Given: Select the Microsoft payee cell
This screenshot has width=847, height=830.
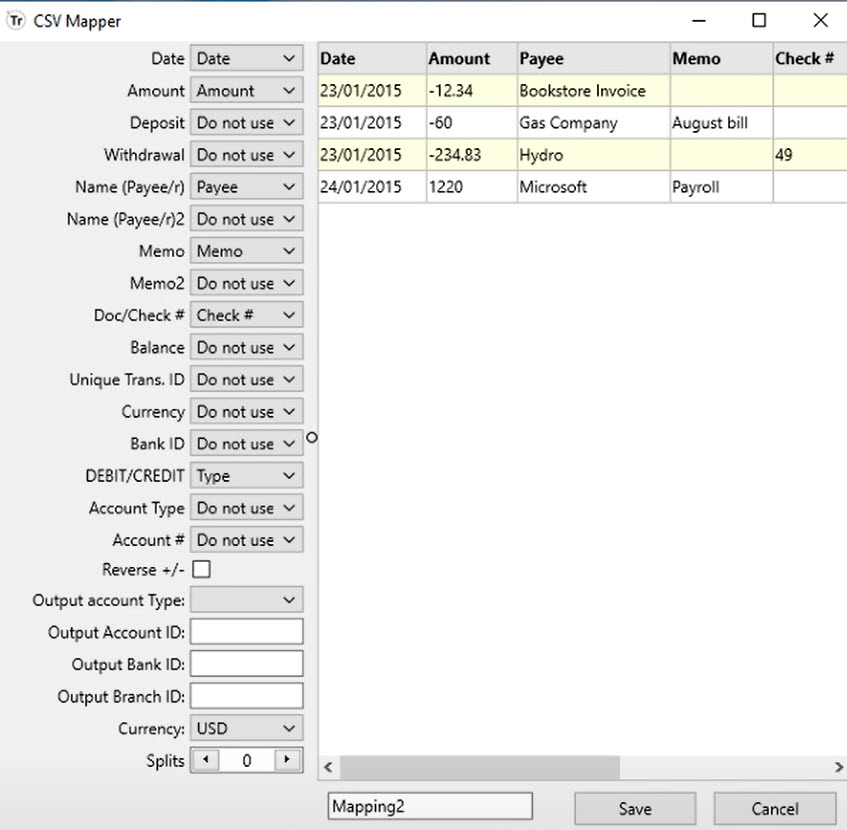Looking at the screenshot, I should [594, 187].
